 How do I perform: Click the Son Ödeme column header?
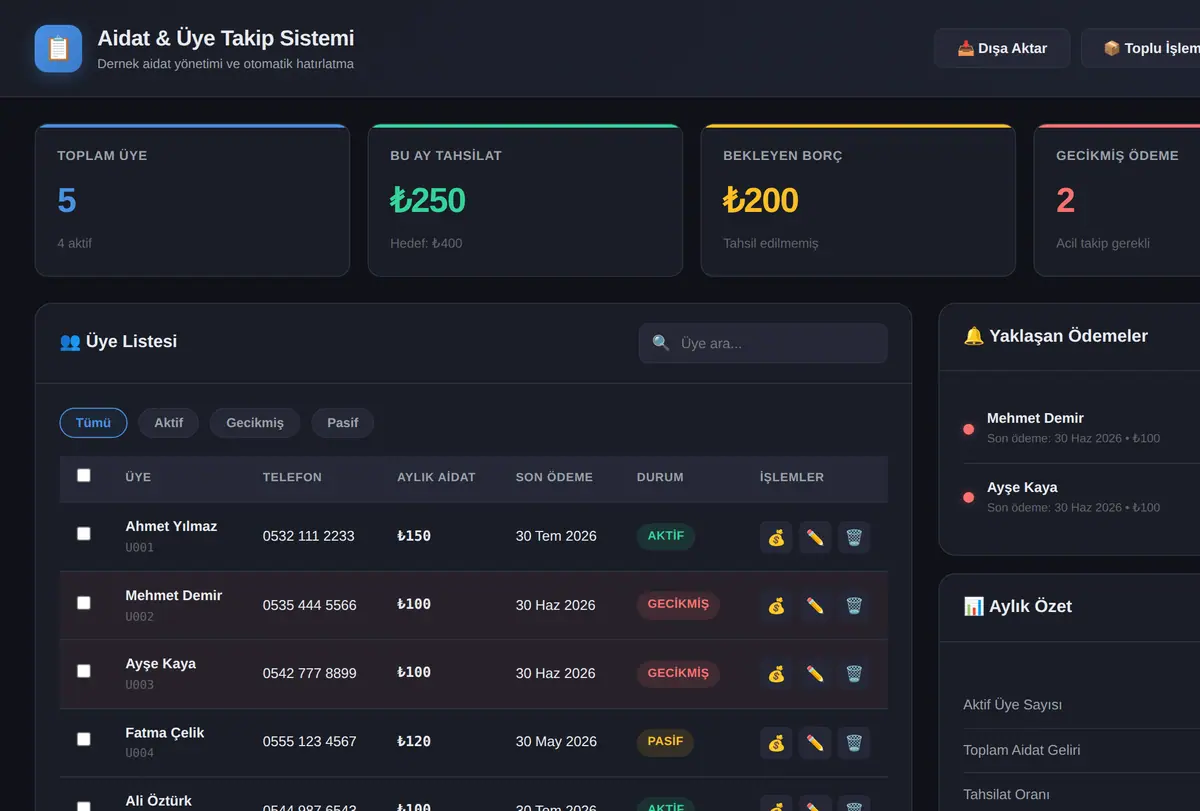[x=554, y=477]
